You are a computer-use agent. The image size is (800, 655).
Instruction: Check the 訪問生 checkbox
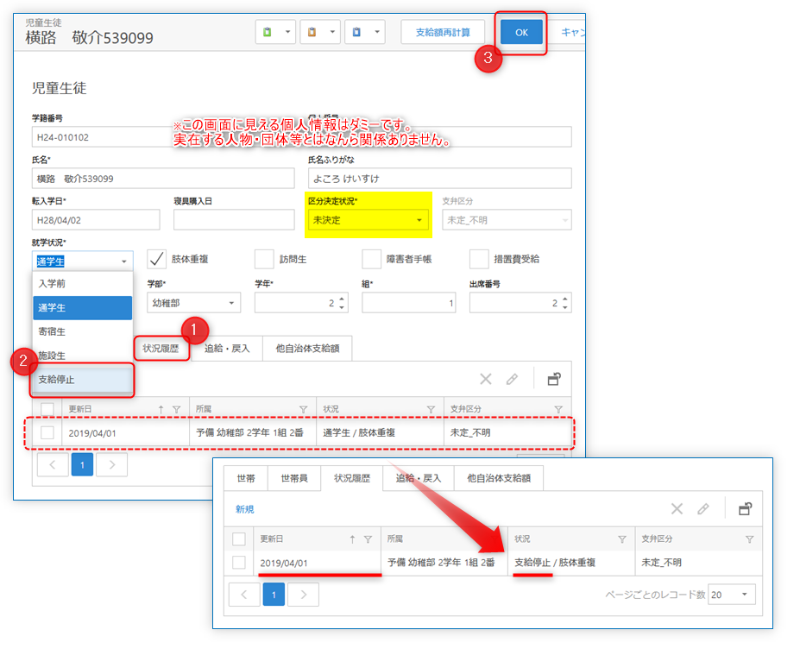tap(264, 259)
